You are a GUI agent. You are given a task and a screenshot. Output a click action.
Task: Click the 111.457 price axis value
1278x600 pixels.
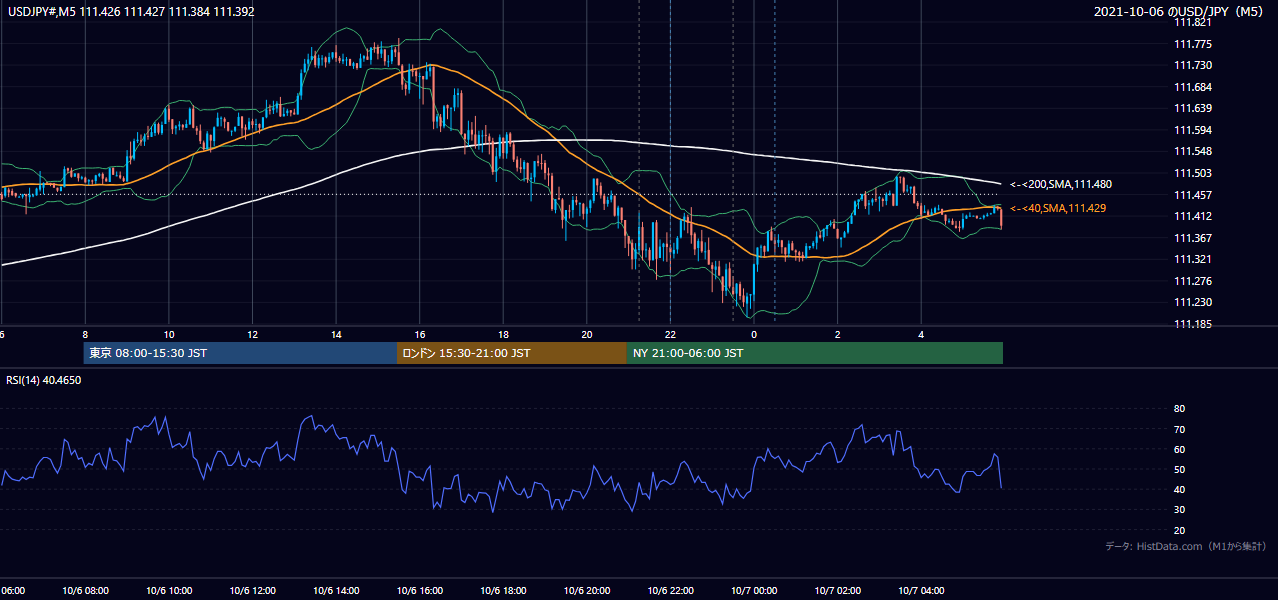pos(1193,195)
